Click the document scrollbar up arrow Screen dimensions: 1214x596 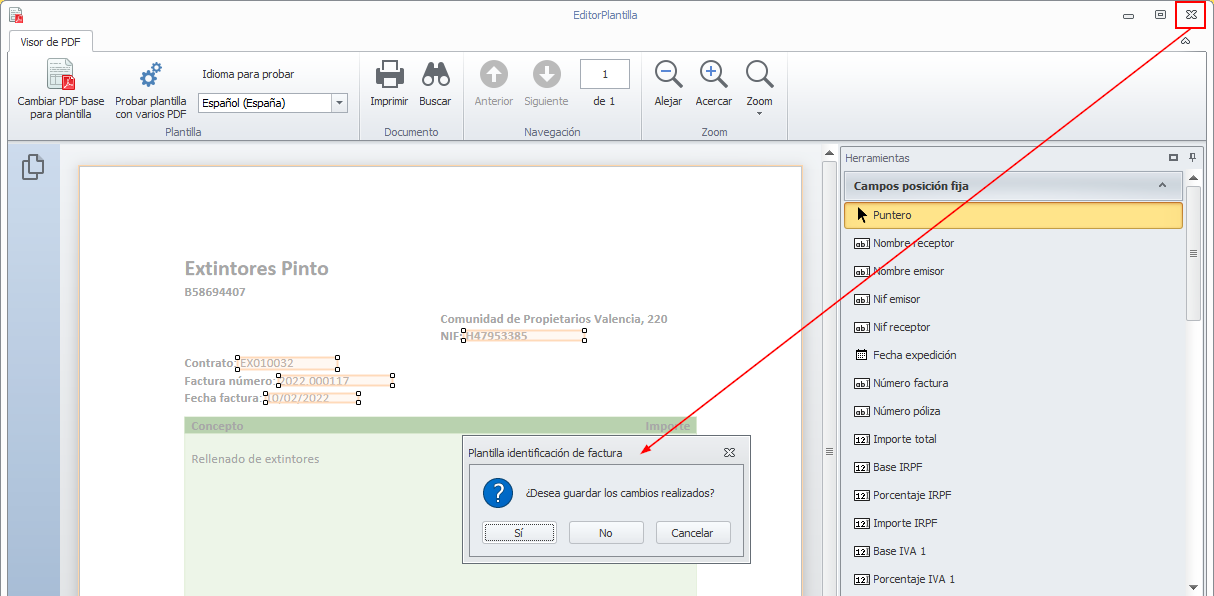tap(829, 153)
